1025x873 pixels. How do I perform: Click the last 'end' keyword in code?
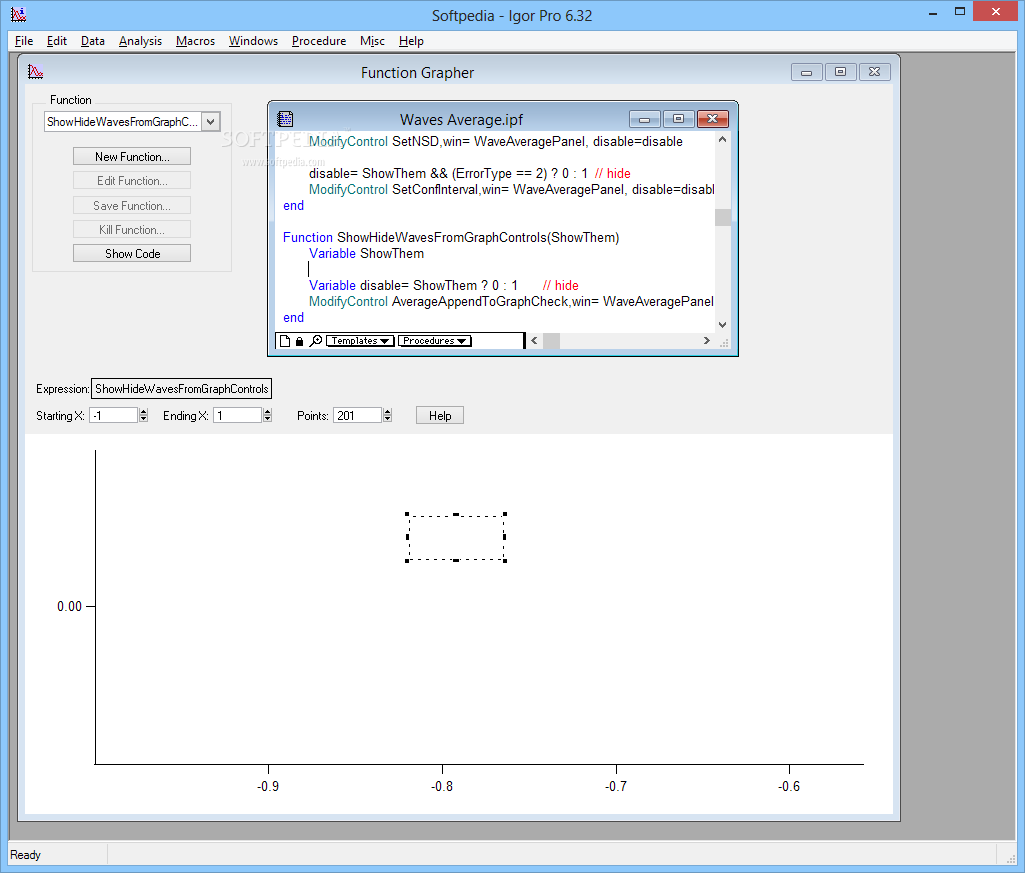[x=294, y=318]
